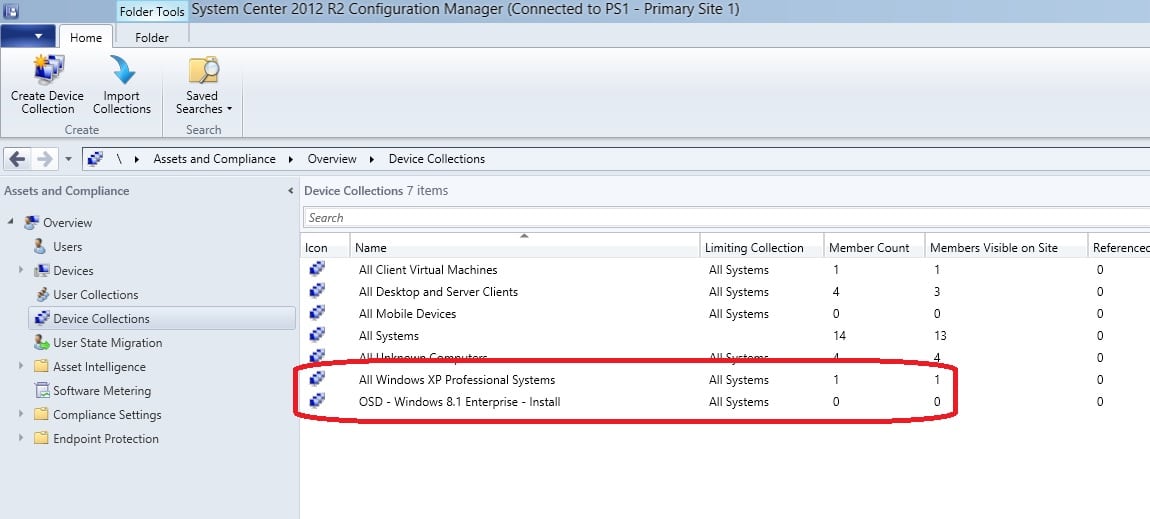Click the Users icon in navigation tree

[x=40, y=246]
